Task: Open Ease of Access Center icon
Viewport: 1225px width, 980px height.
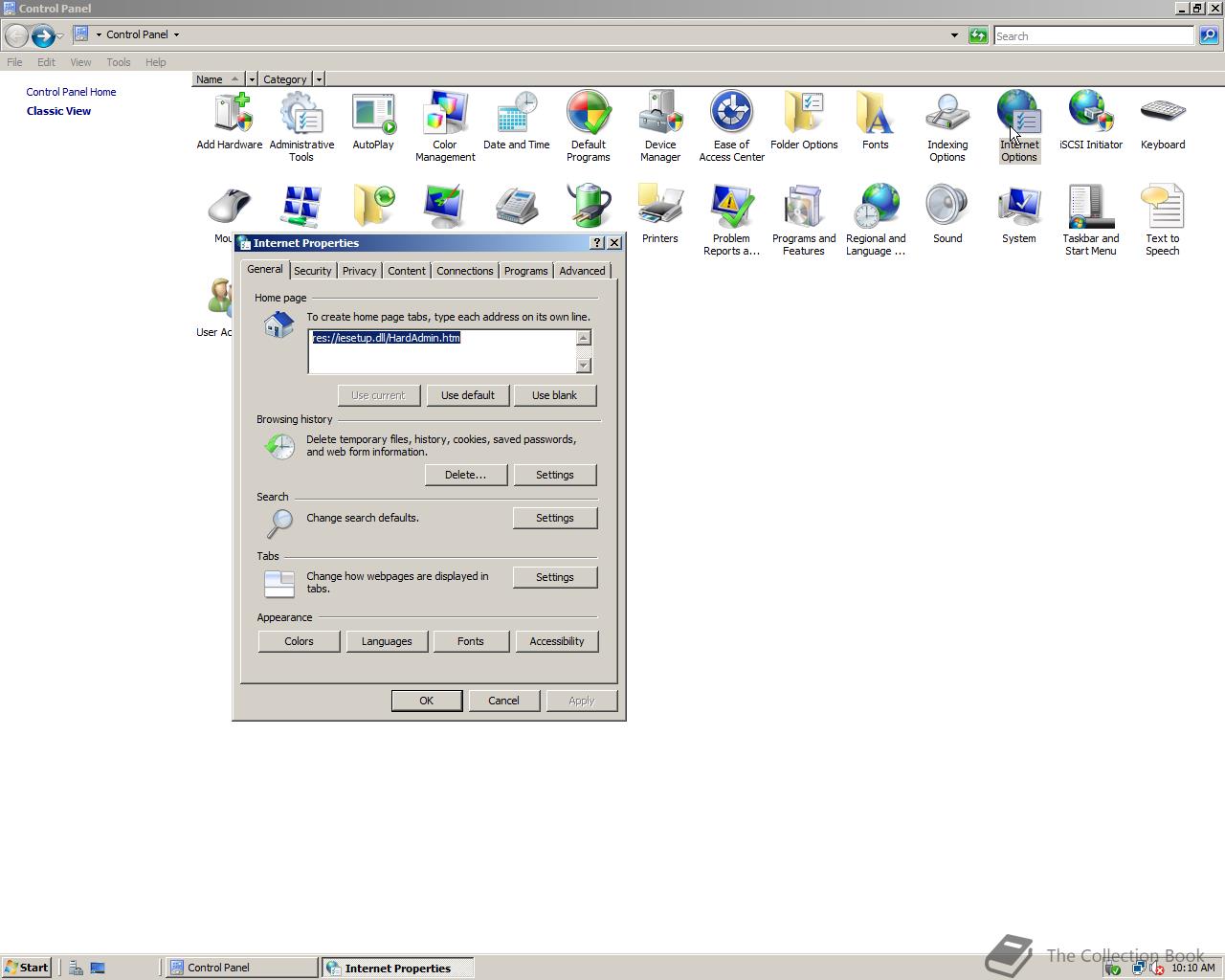Action: pyautogui.click(x=732, y=126)
